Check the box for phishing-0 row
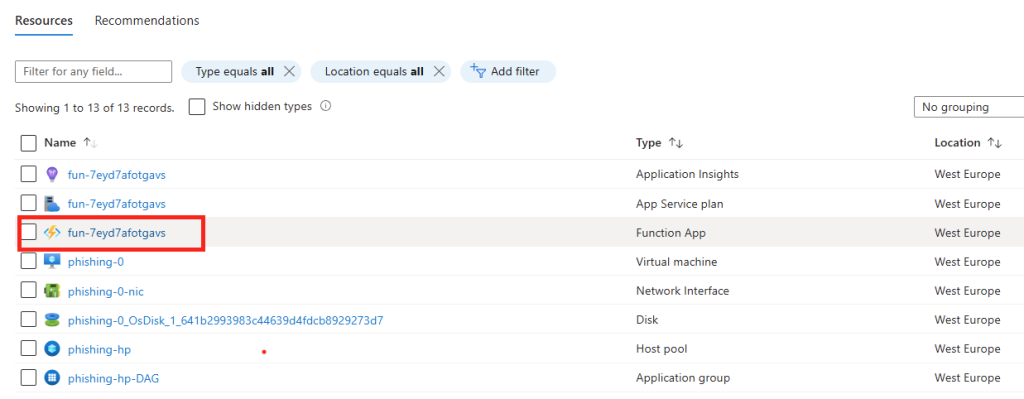The image size is (1024, 399). coord(28,262)
